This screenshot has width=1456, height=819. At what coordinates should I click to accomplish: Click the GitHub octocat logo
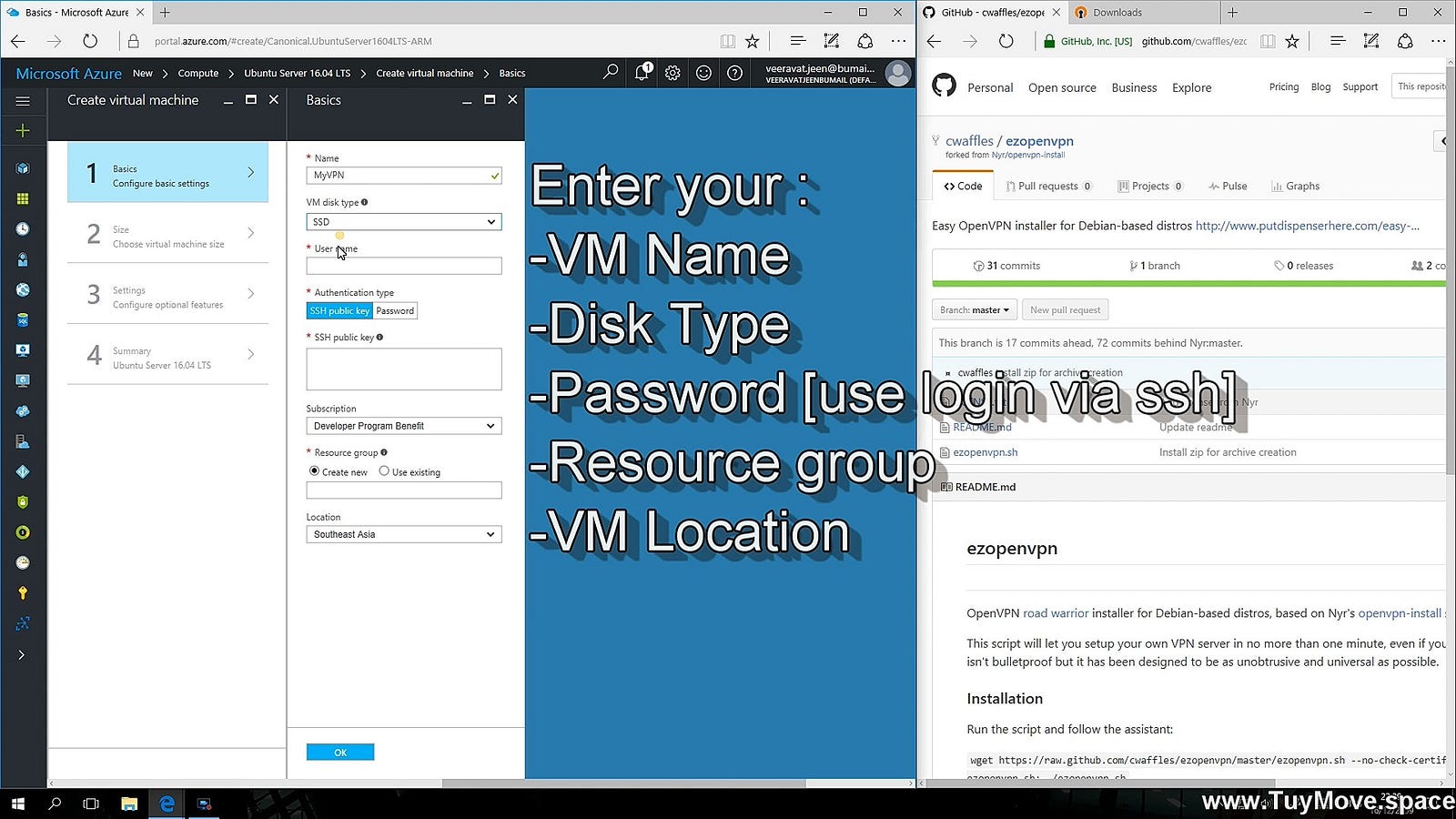click(x=945, y=86)
